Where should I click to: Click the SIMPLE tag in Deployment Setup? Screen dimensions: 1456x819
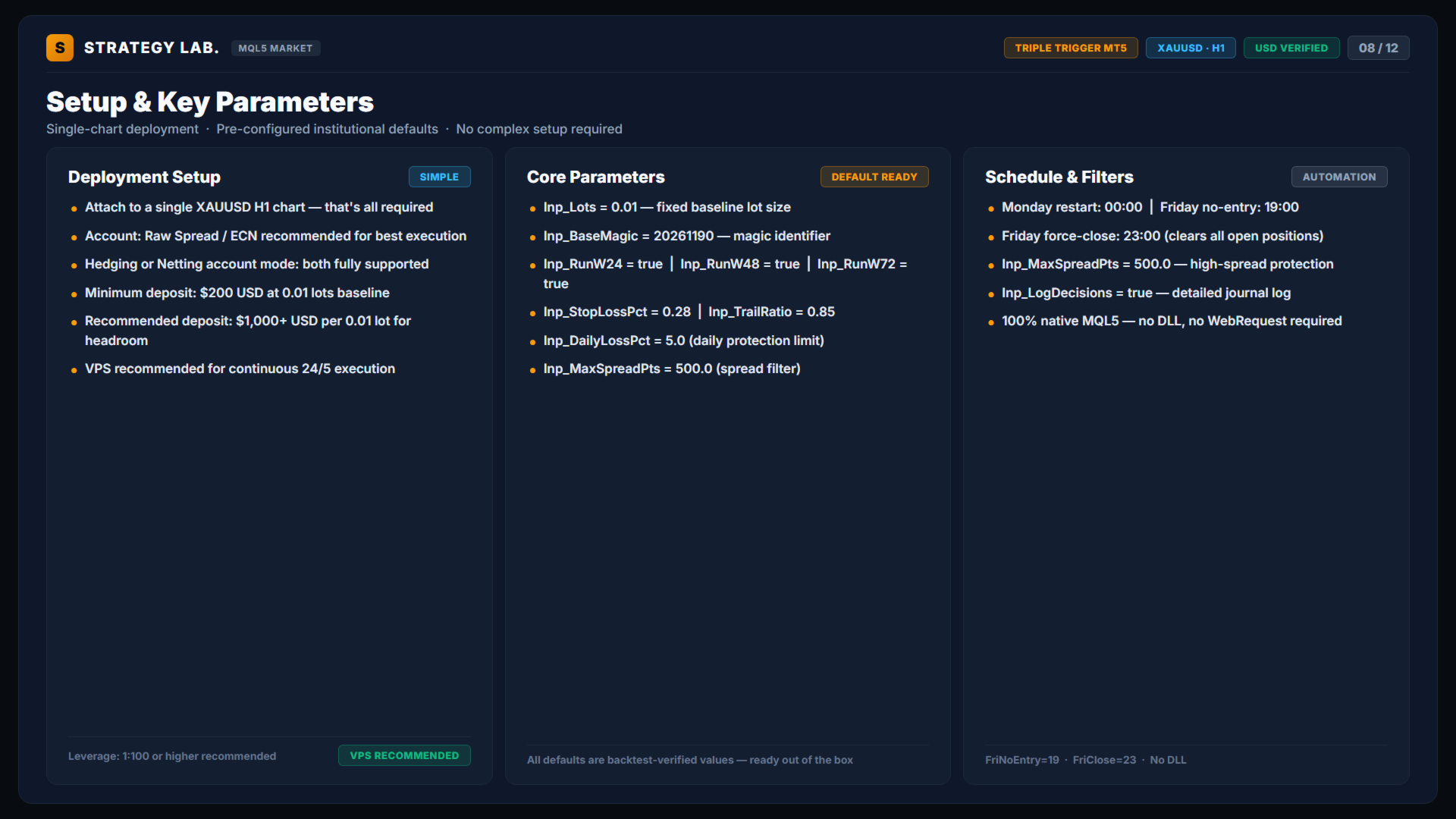pos(440,177)
